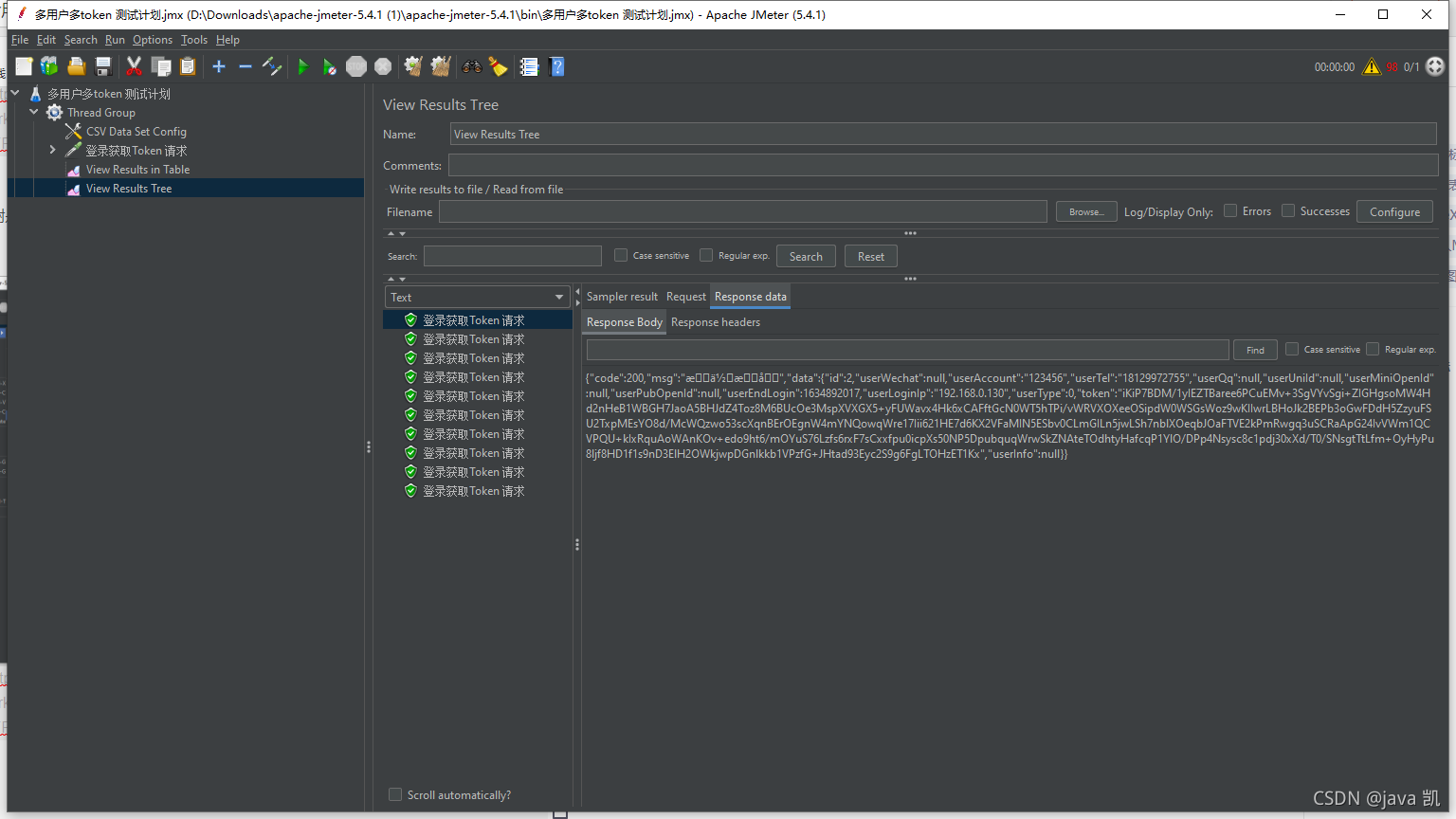Collapse the 多用户多token 测试计划 root node
1456x819 pixels.
(x=15, y=93)
